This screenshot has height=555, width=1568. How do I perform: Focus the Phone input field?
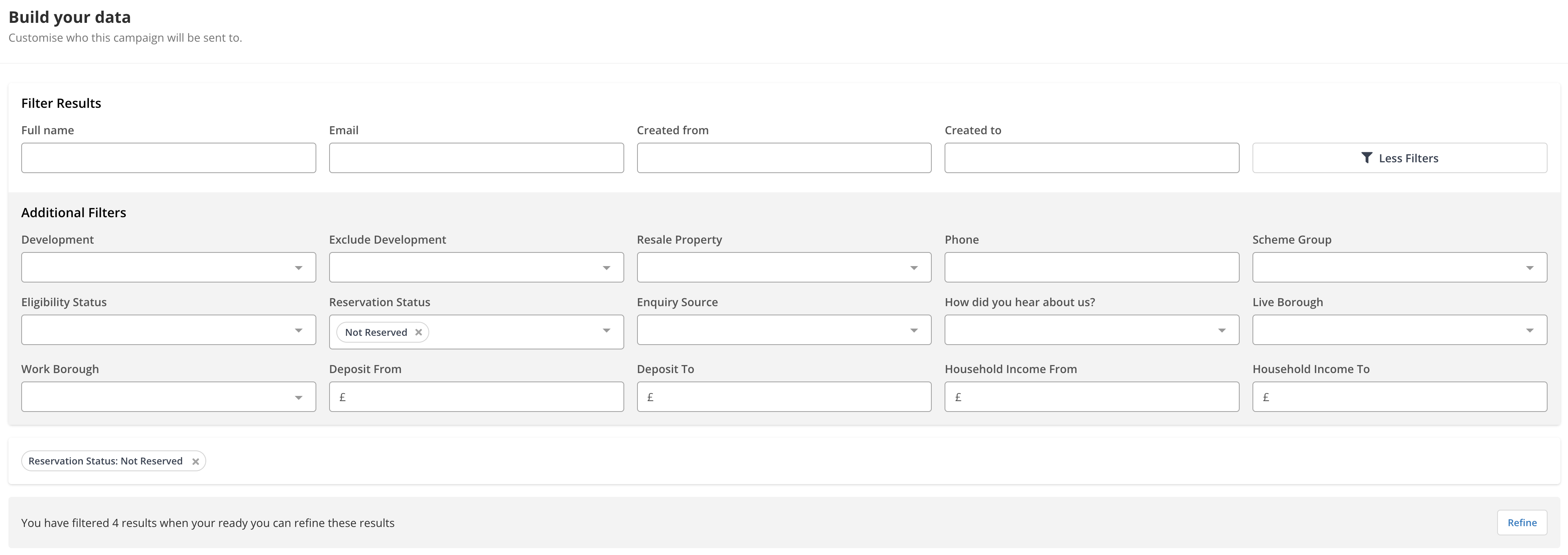[x=1091, y=267]
